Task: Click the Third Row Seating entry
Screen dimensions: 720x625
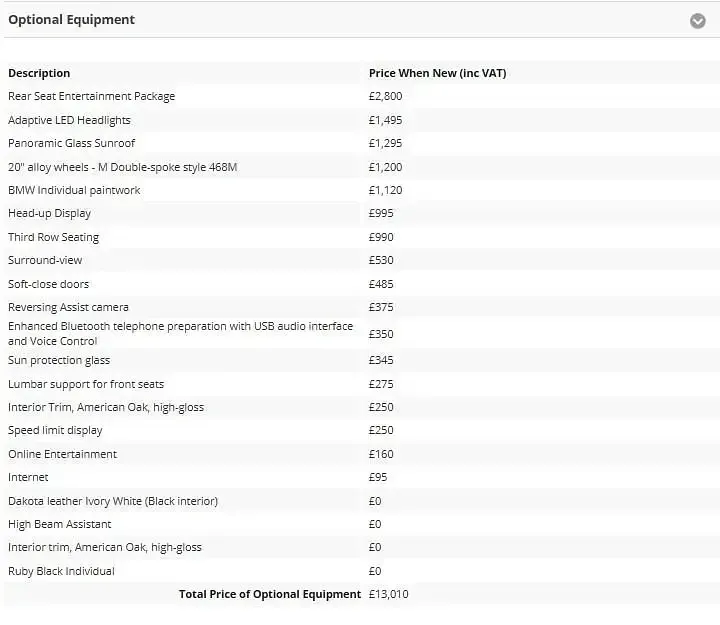Action: (53, 237)
